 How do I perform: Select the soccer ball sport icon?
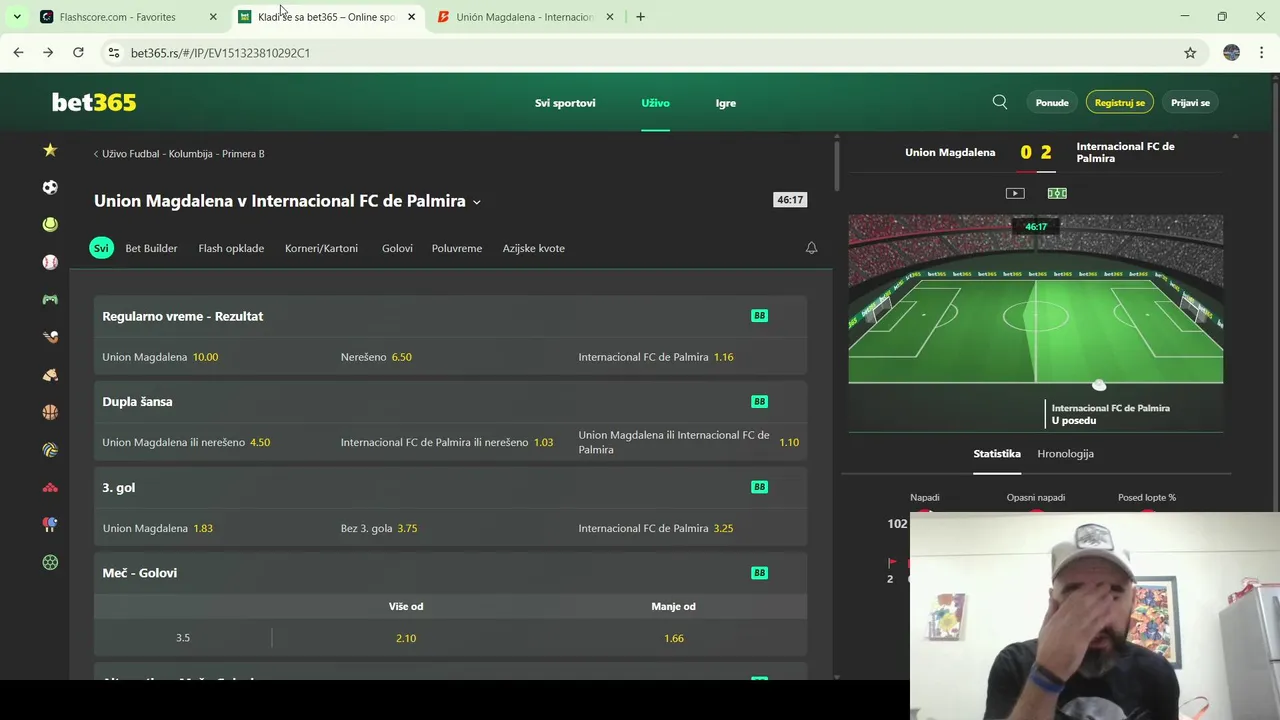click(50, 187)
